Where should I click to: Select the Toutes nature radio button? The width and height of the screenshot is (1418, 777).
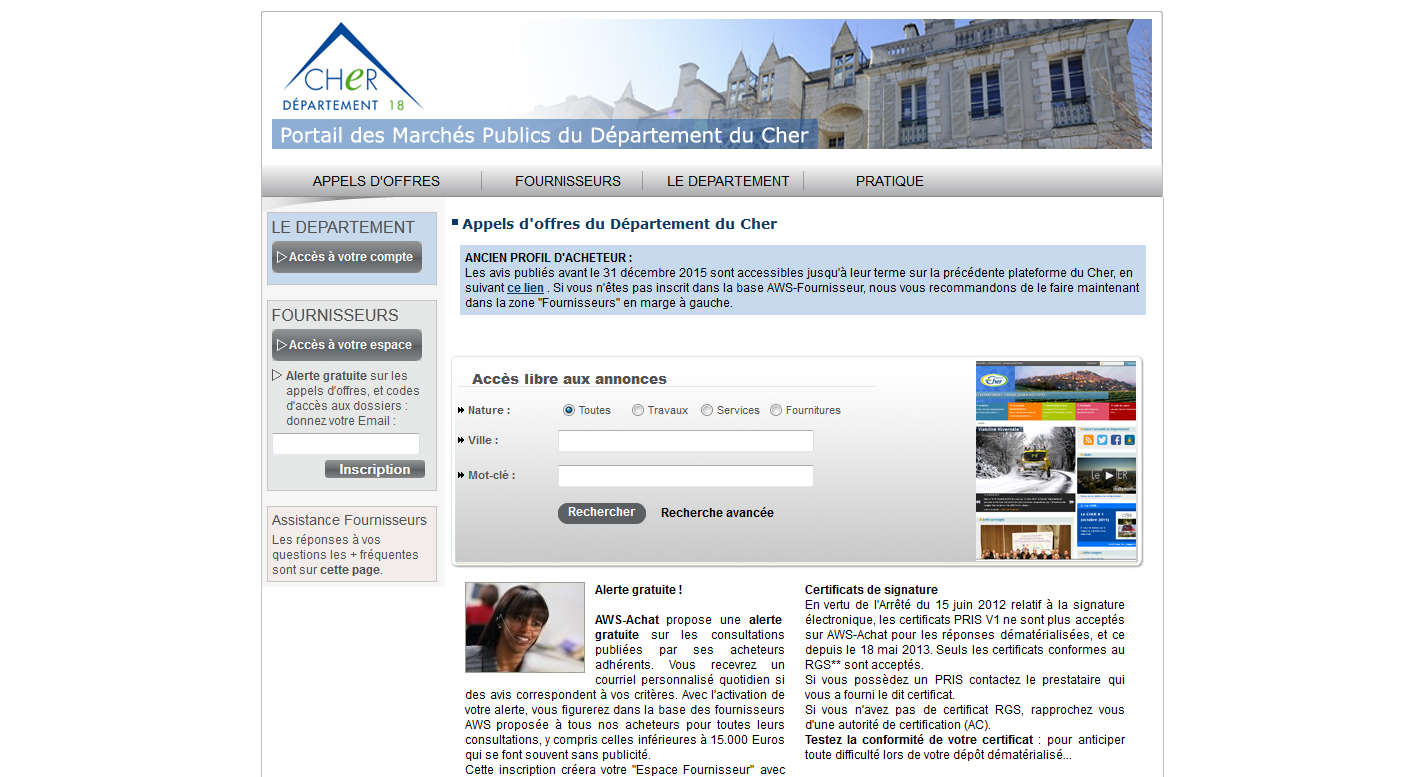(569, 410)
